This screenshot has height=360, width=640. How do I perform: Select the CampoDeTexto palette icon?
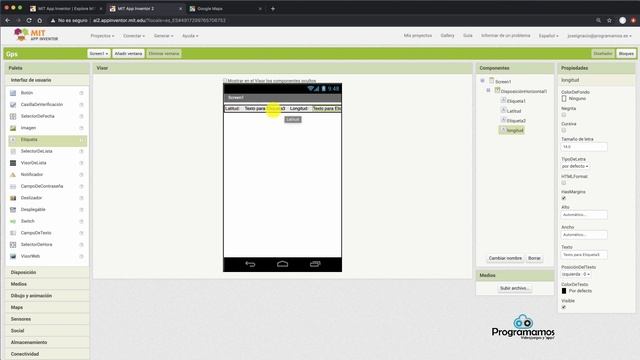(13, 233)
